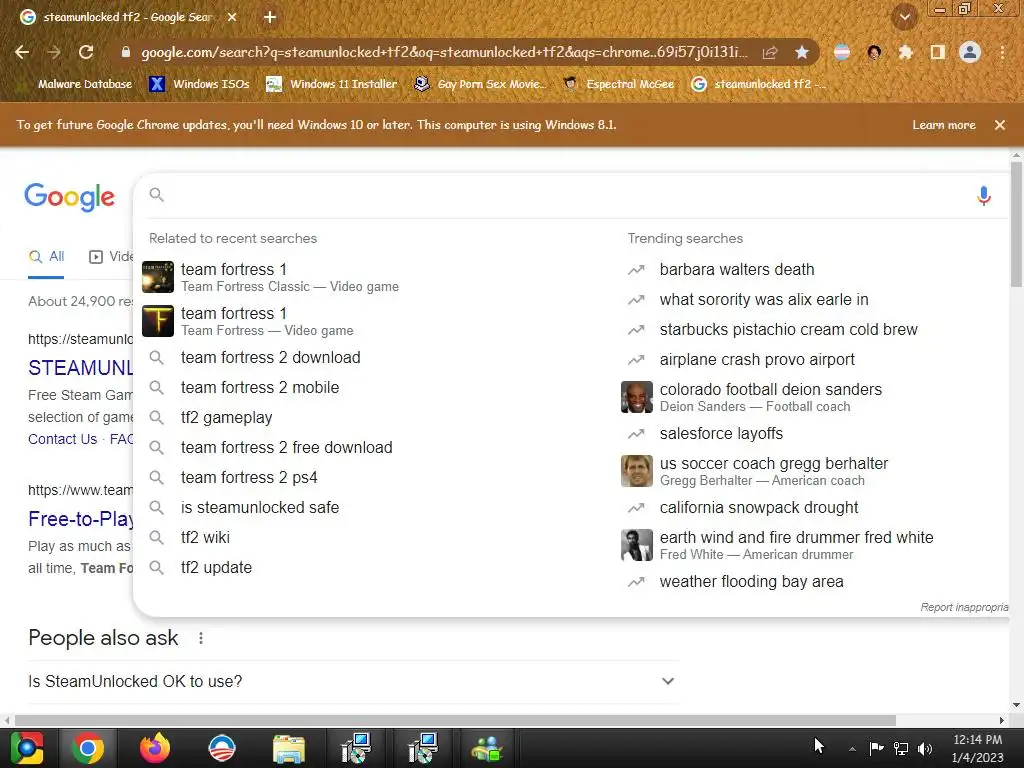This screenshot has width=1024, height=768.
Task: Click Fred White drummer thumbnail suggestion
Action: point(636,545)
